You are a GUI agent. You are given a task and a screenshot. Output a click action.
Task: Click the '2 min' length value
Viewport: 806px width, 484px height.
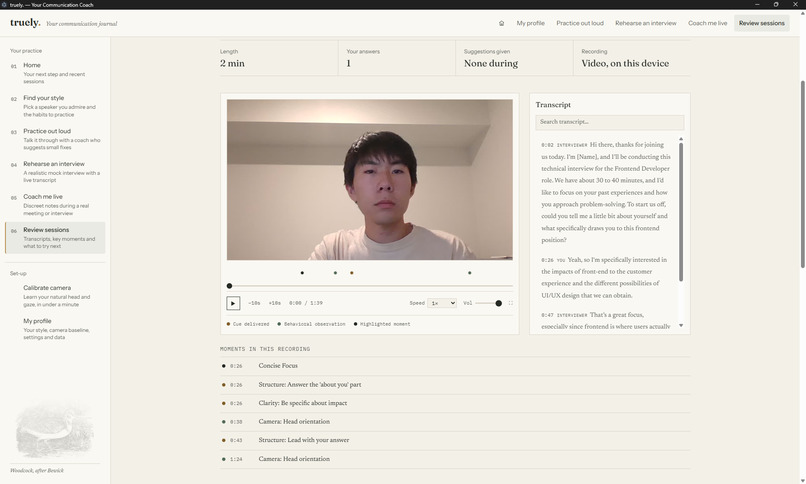coord(232,63)
